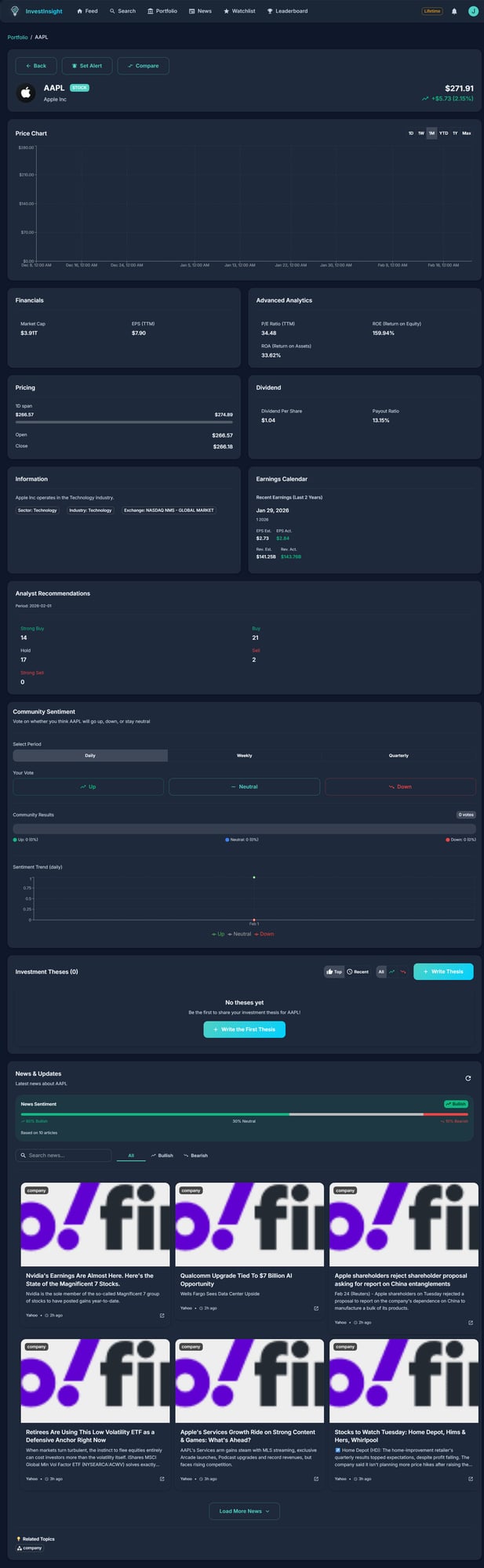484x1568 pixels.
Task: Click the company topic tag under Related Topics
Action: coord(30,1548)
